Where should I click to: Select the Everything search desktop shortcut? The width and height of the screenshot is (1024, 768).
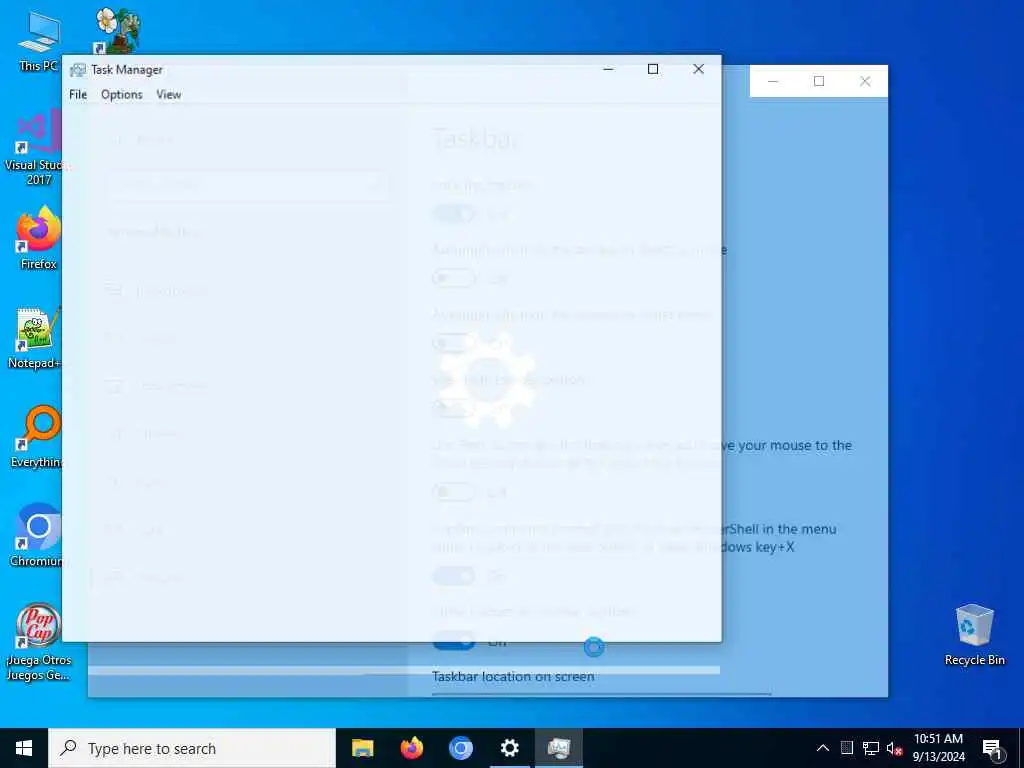pyautogui.click(x=38, y=437)
